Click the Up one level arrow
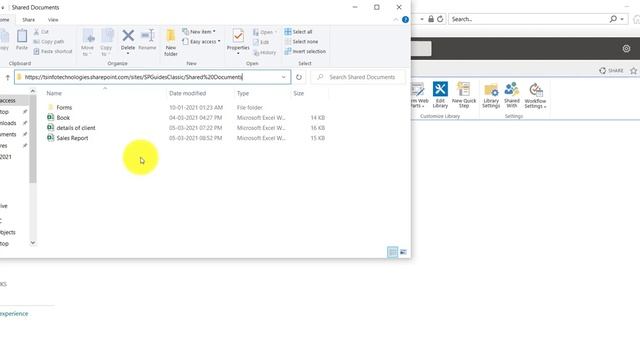Image resolution: width=640 pixels, height=360 pixels. pyautogui.click(x=7, y=77)
